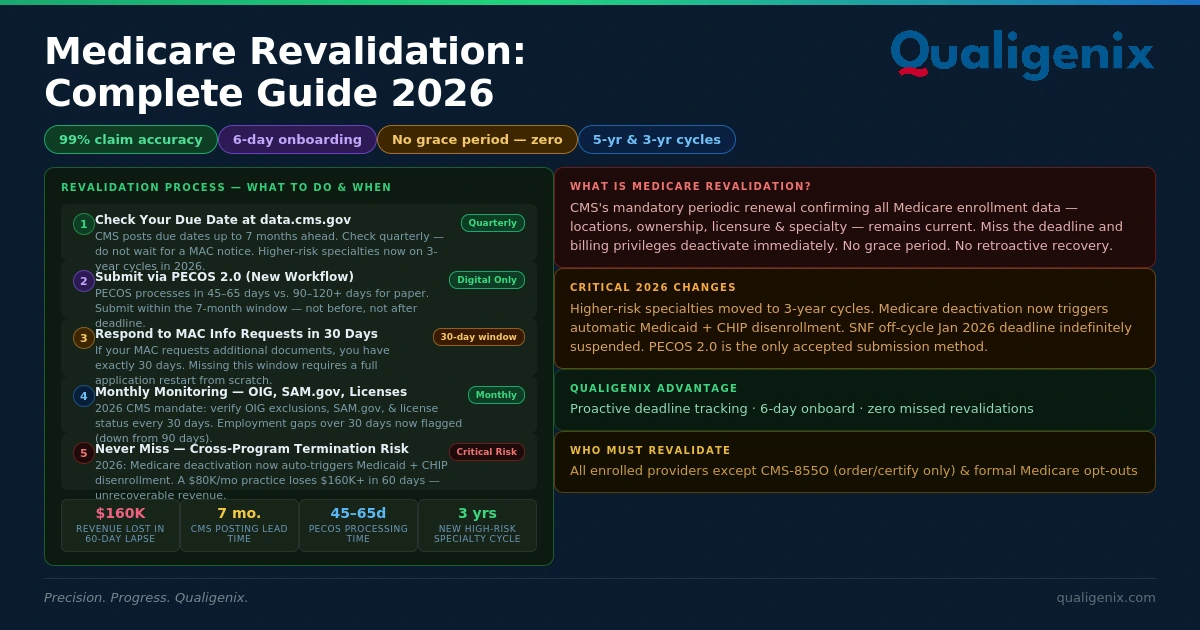The image size is (1200, 630).
Task: Click 'Check Your Due Date at data.cms.gov' heading
Action: [223, 220]
